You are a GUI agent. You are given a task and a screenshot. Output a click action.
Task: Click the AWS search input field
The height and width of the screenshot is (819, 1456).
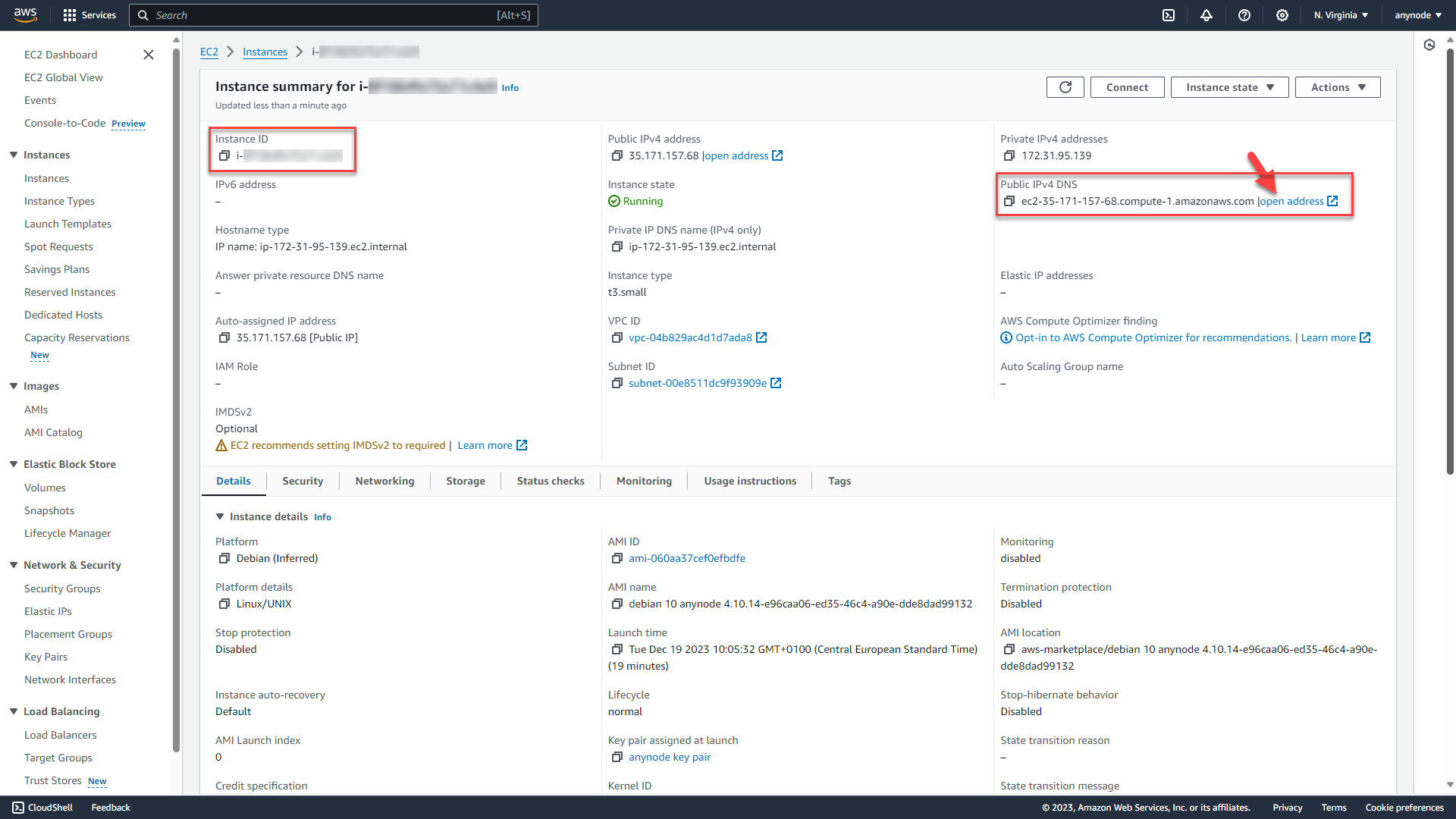tap(334, 15)
